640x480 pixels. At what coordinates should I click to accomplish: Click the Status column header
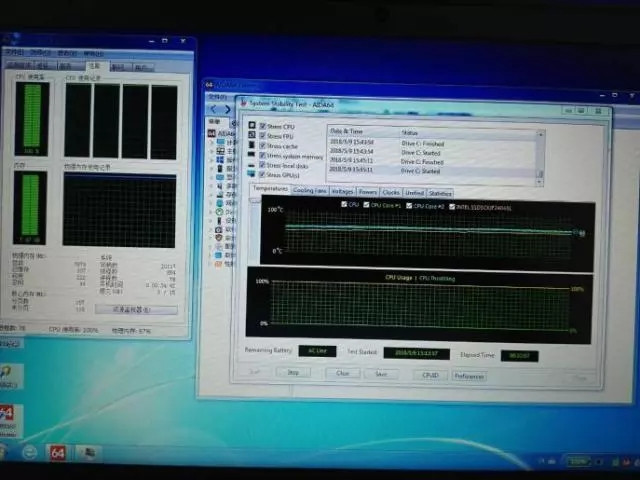click(x=409, y=133)
